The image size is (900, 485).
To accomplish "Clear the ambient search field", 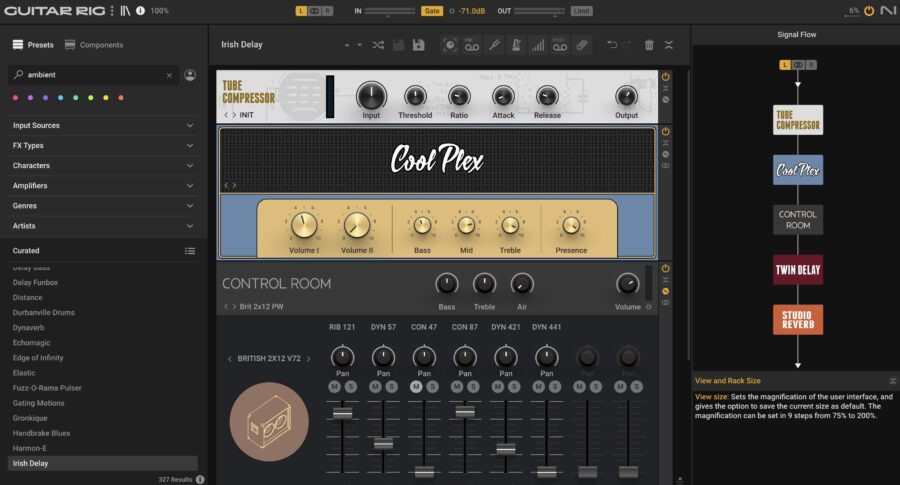I will click(x=169, y=75).
